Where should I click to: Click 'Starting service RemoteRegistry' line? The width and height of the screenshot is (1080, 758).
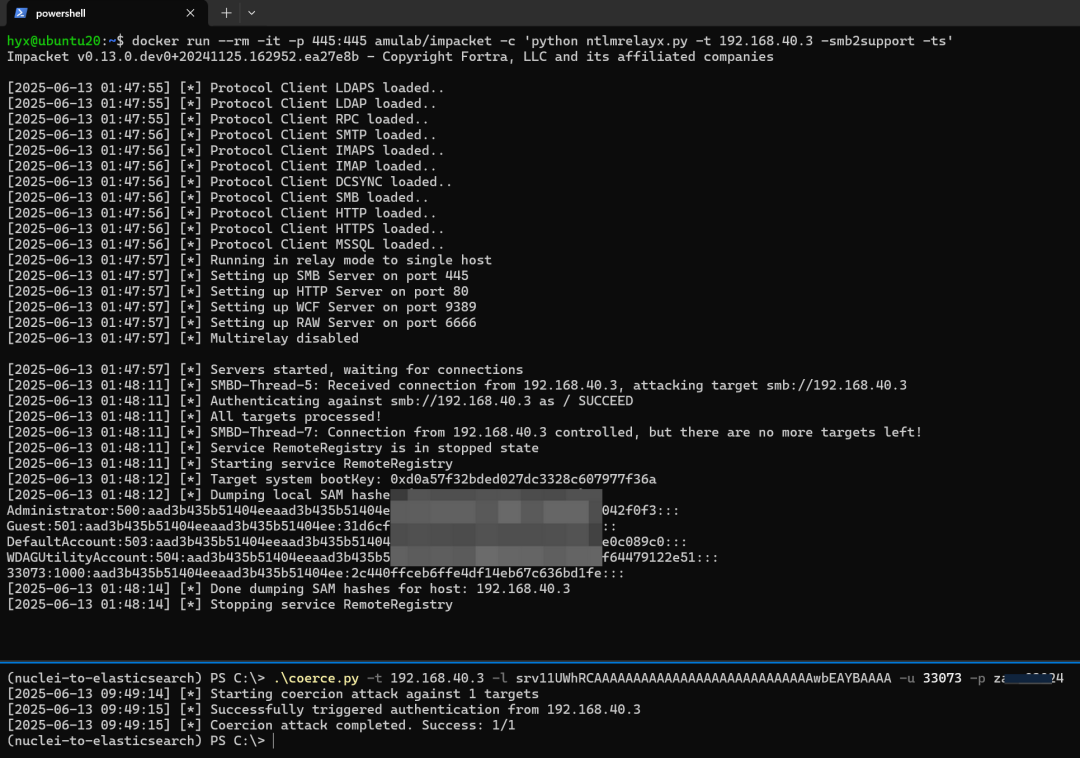pos(230,463)
